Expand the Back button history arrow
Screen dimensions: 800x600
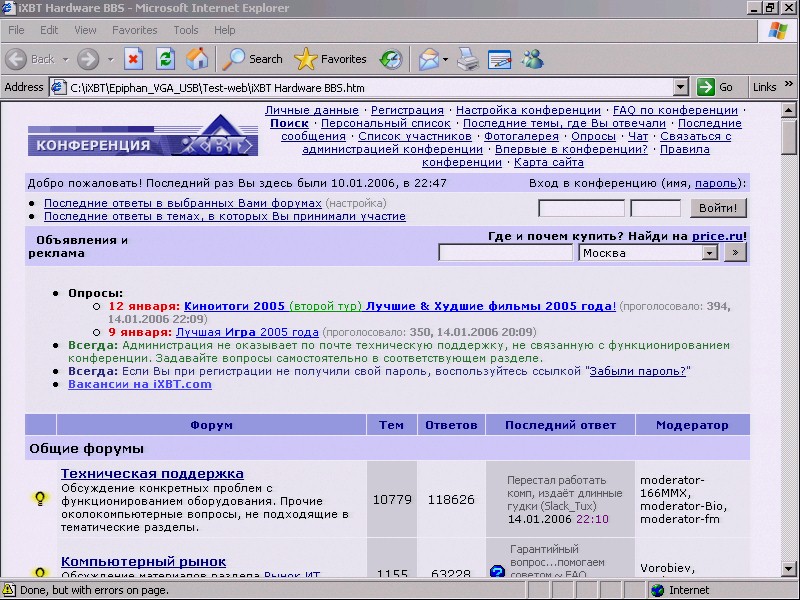coord(66,59)
